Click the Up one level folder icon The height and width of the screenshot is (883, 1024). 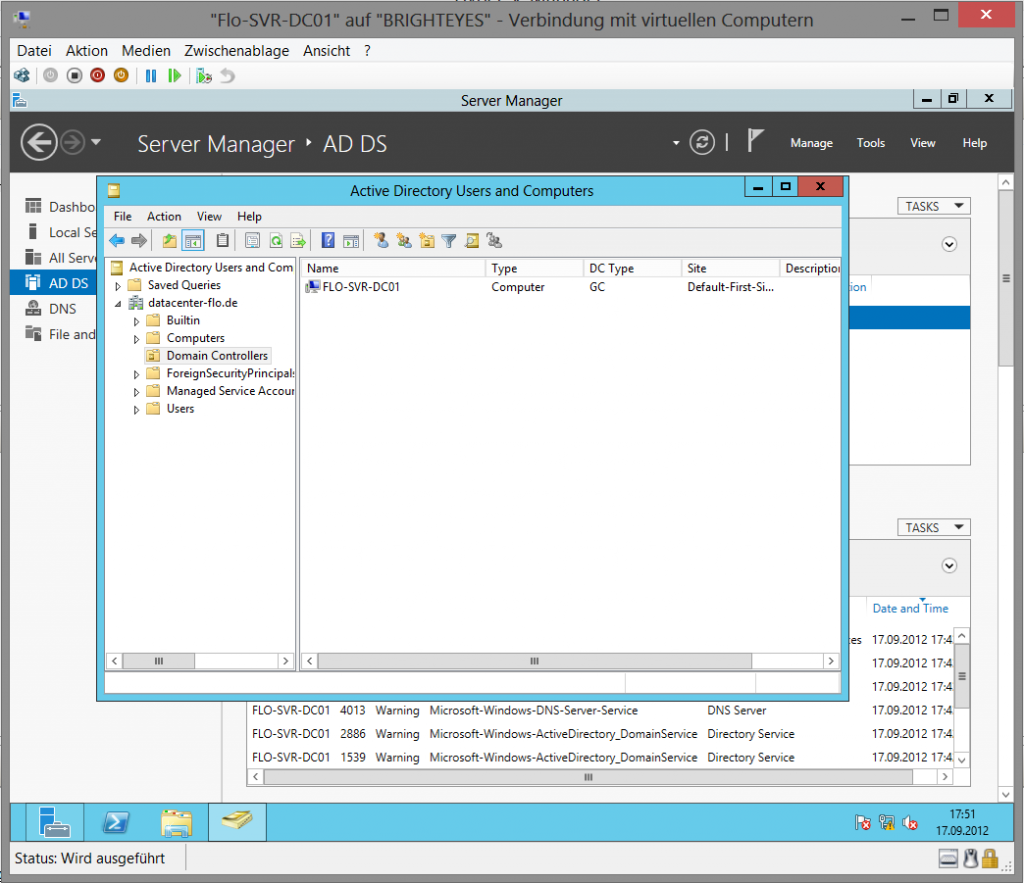(169, 241)
